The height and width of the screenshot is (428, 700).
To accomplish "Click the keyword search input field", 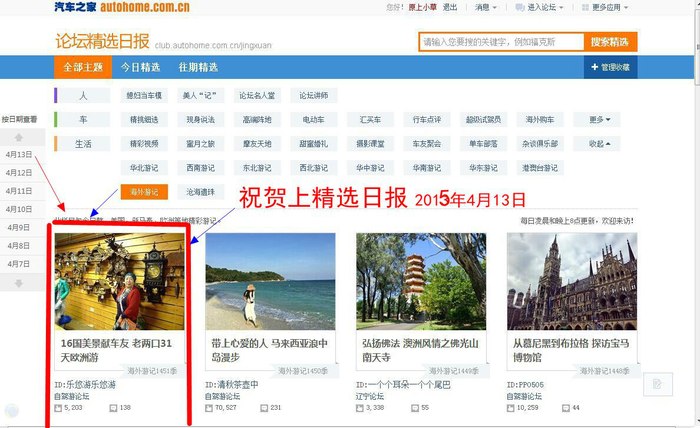I will pos(500,42).
